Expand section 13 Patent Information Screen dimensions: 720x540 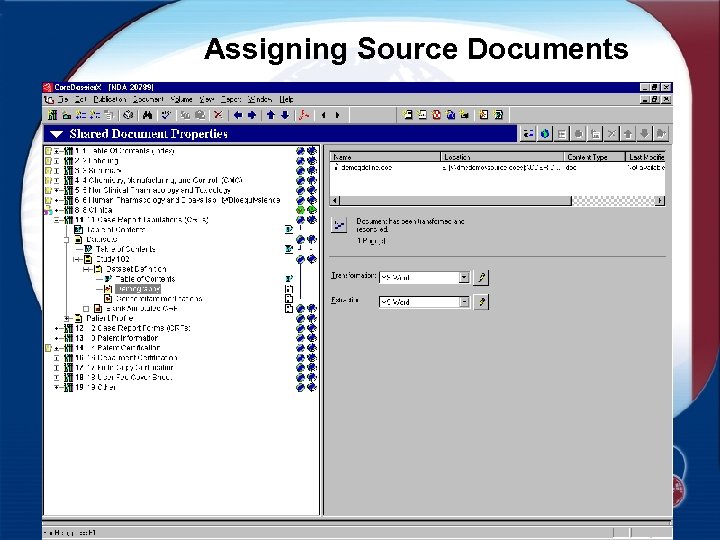[x=56, y=338]
